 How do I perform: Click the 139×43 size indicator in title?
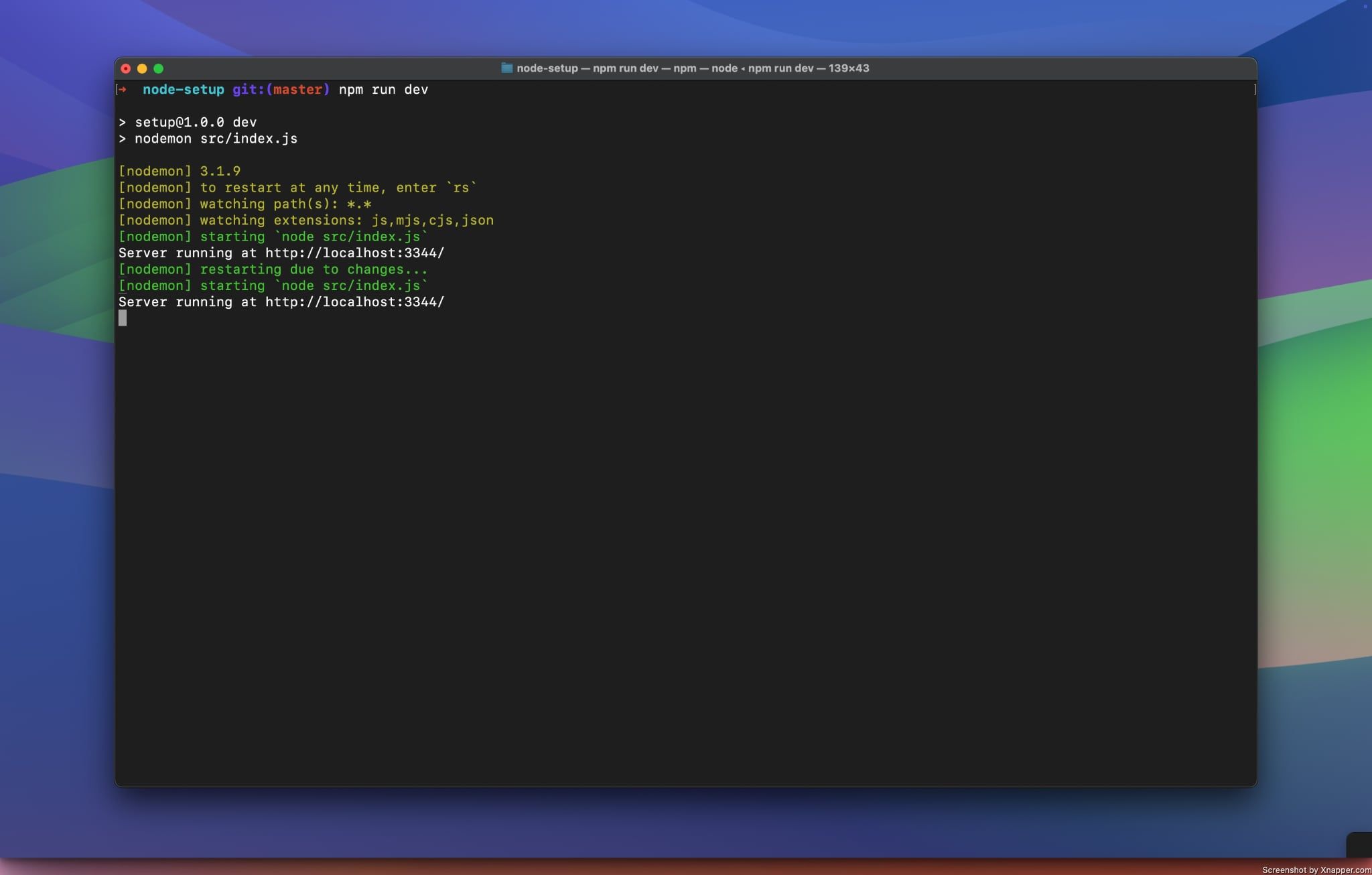point(848,68)
